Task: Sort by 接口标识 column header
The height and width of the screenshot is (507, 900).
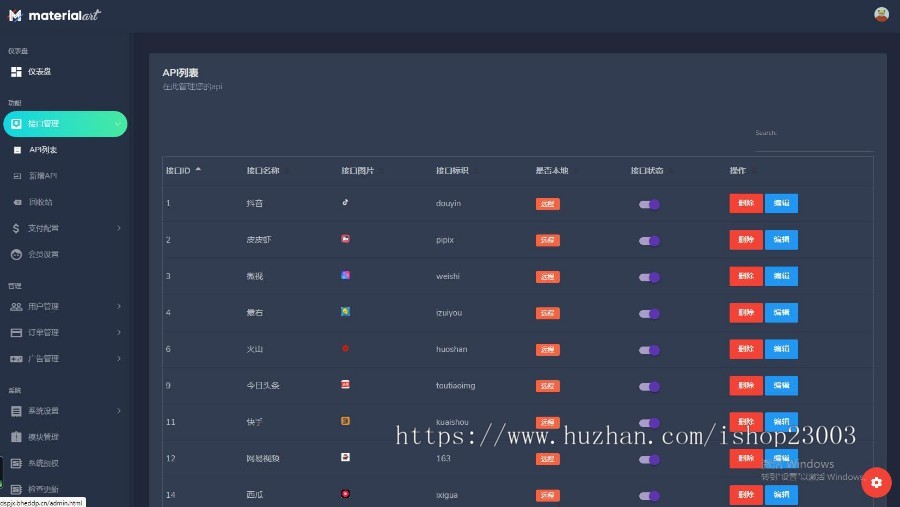Action: [452, 171]
